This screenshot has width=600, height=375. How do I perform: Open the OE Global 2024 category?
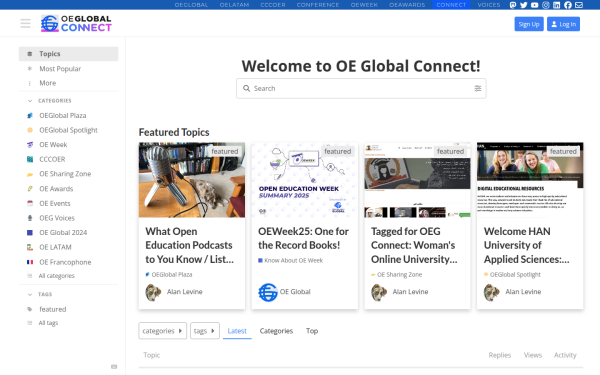[x=68, y=232]
